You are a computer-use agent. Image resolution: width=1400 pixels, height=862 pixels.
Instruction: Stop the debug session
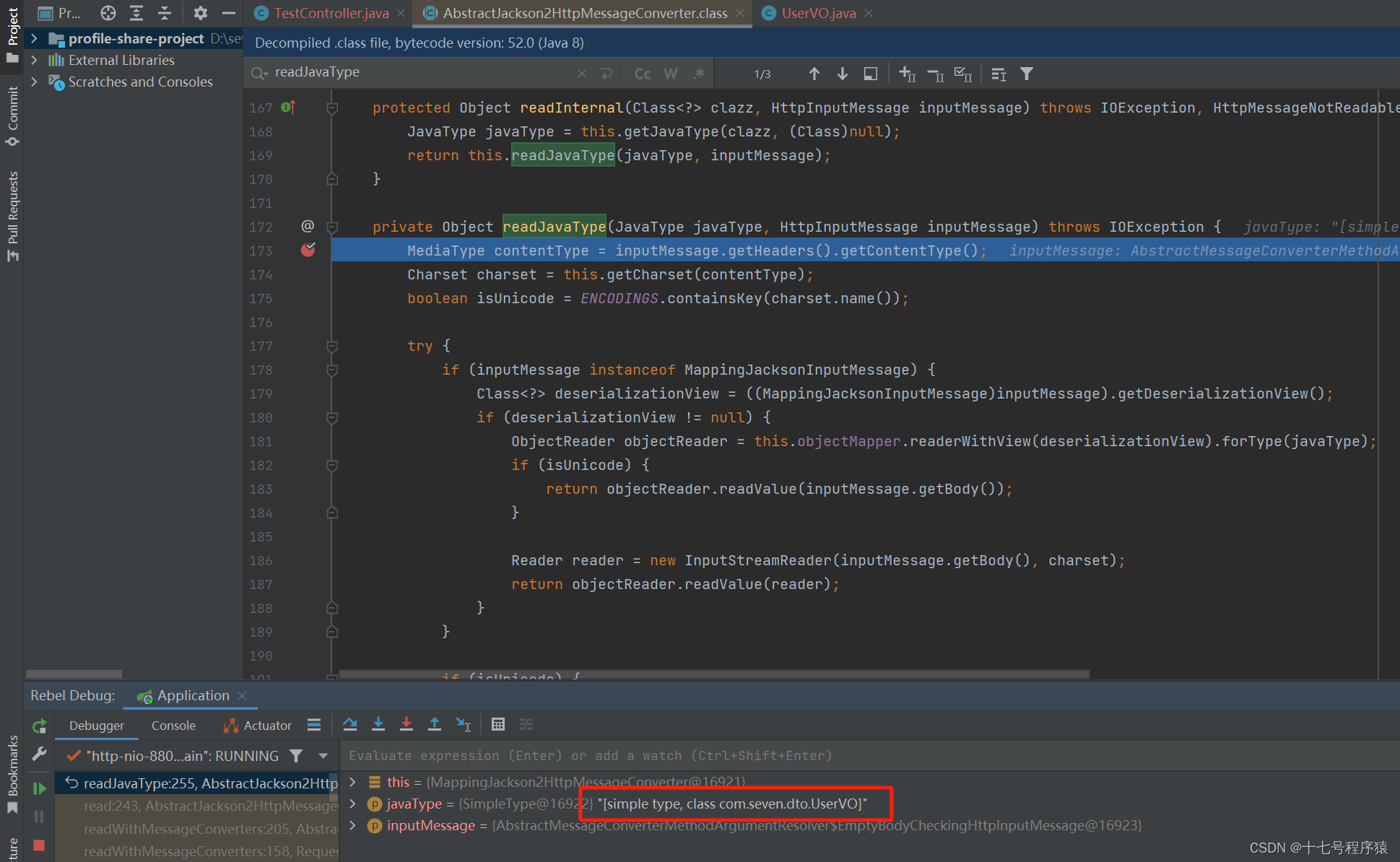[x=39, y=845]
